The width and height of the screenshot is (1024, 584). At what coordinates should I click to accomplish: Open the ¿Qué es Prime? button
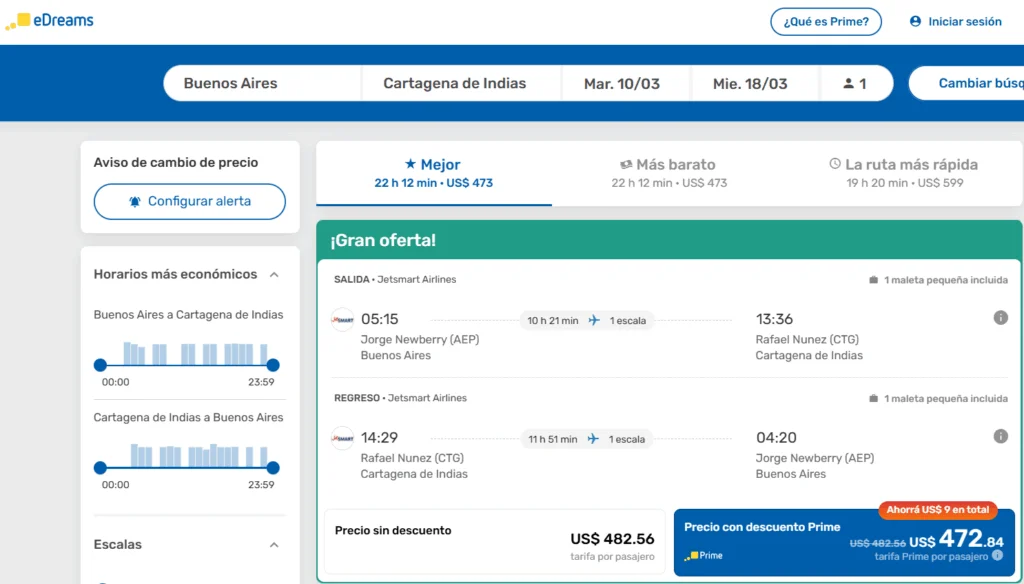click(826, 22)
